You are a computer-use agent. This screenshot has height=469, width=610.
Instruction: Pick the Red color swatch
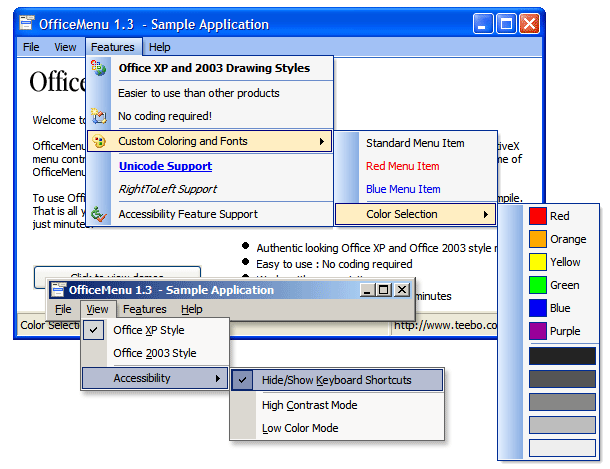coord(538,216)
